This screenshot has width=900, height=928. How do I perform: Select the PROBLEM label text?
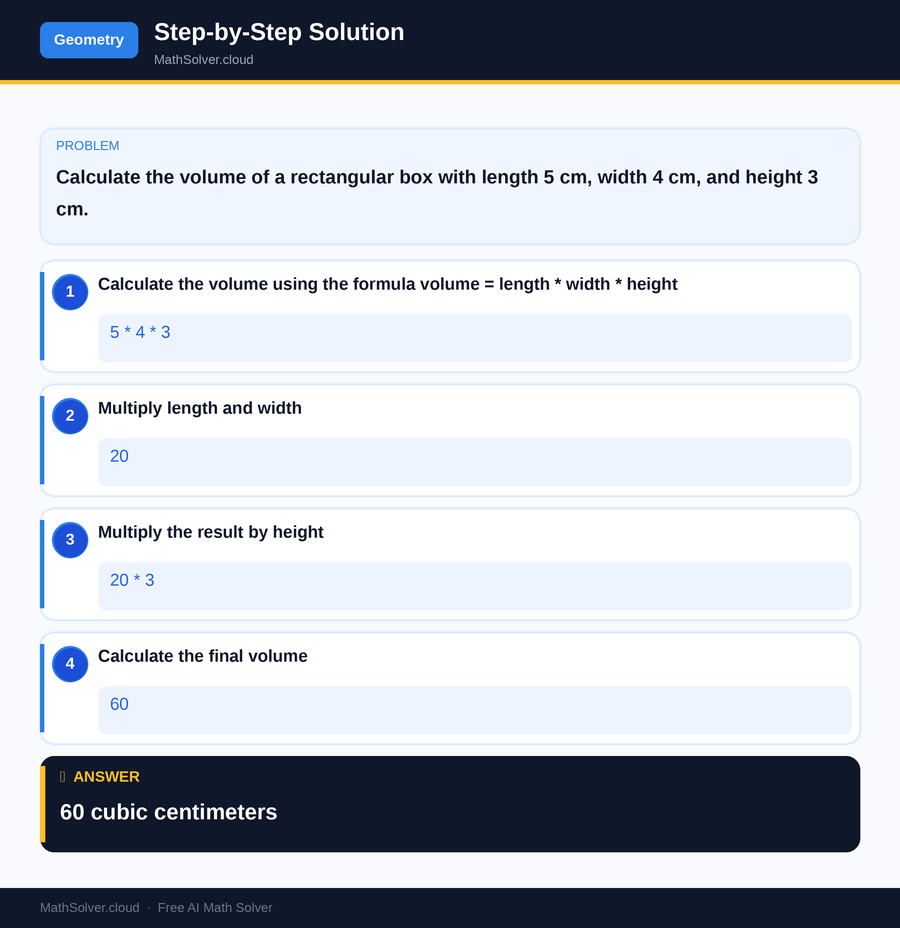click(87, 146)
